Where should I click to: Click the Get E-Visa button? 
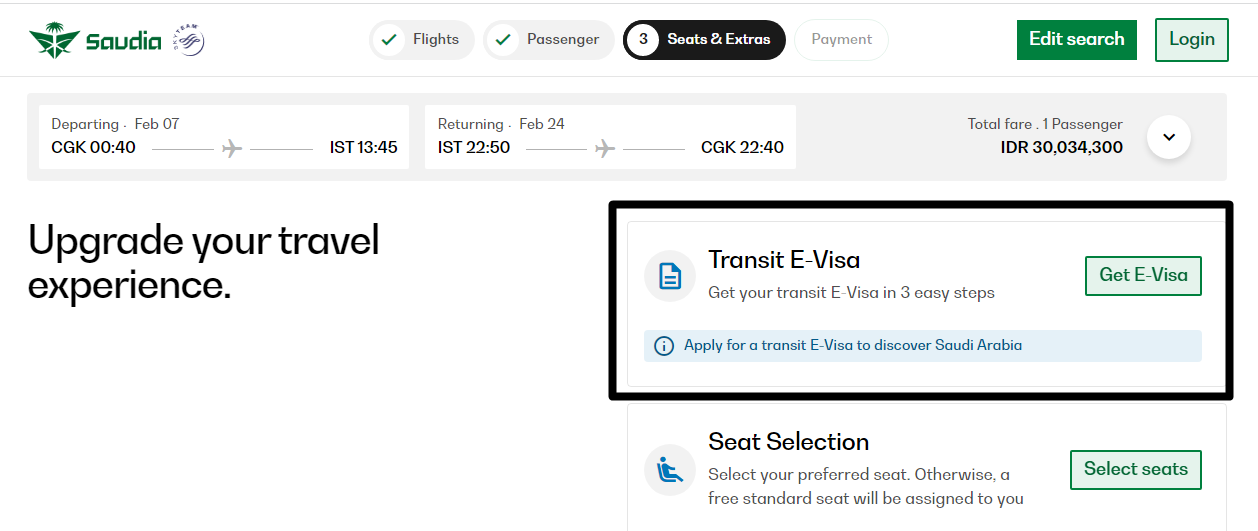(1143, 276)
